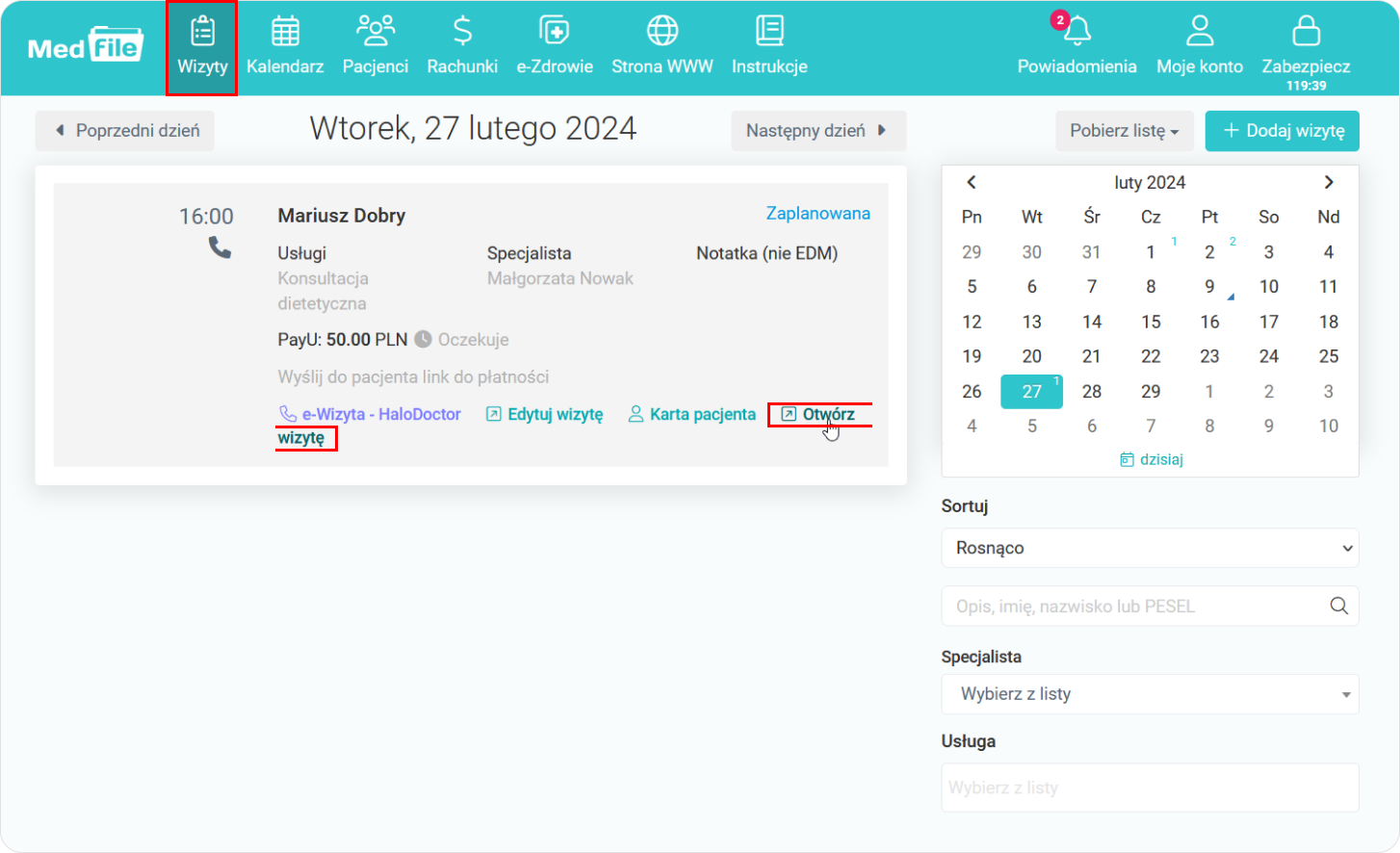
Task: Select calendar day 14
Action: pos(1091,322)
